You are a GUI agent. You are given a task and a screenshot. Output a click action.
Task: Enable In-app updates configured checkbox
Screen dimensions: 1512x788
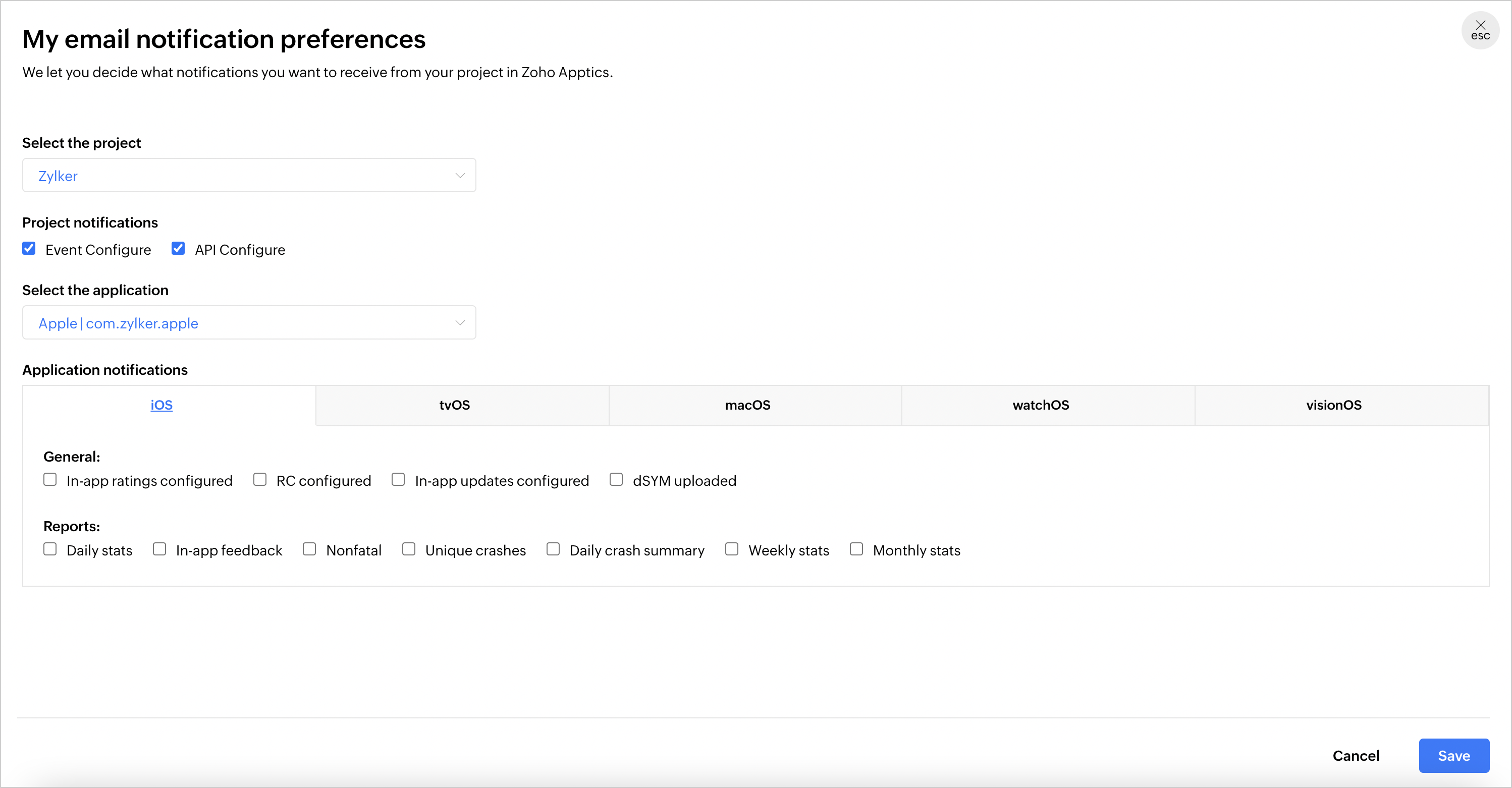pos(399,480)
